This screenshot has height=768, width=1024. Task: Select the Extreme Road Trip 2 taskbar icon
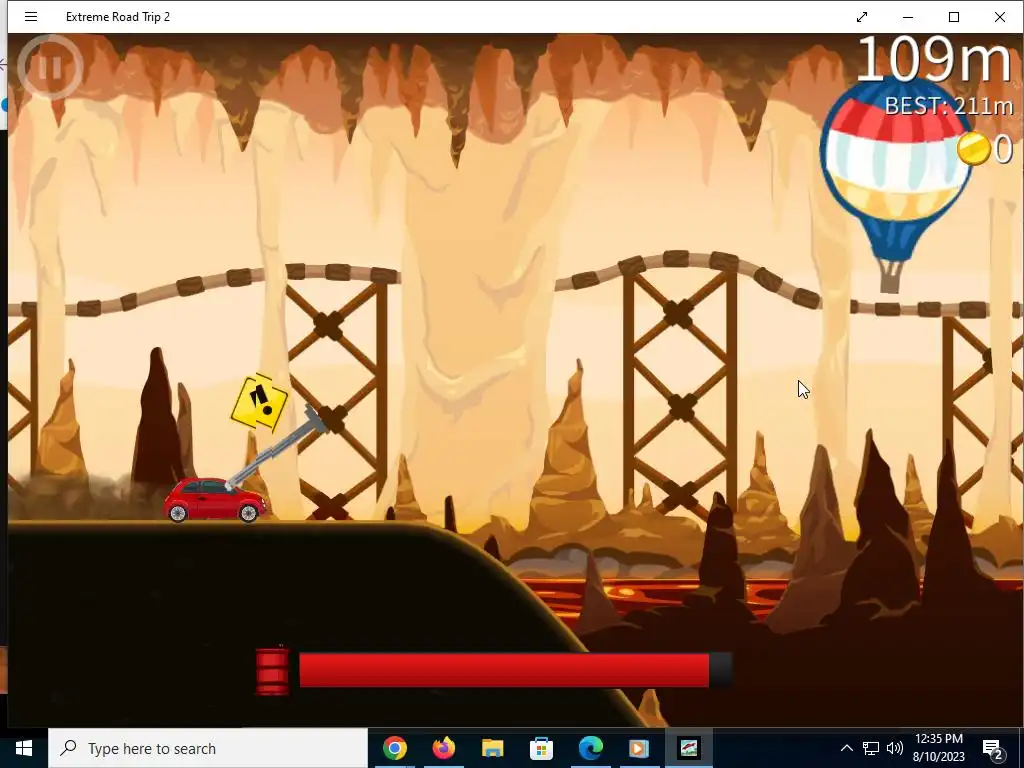coord(689,748)
